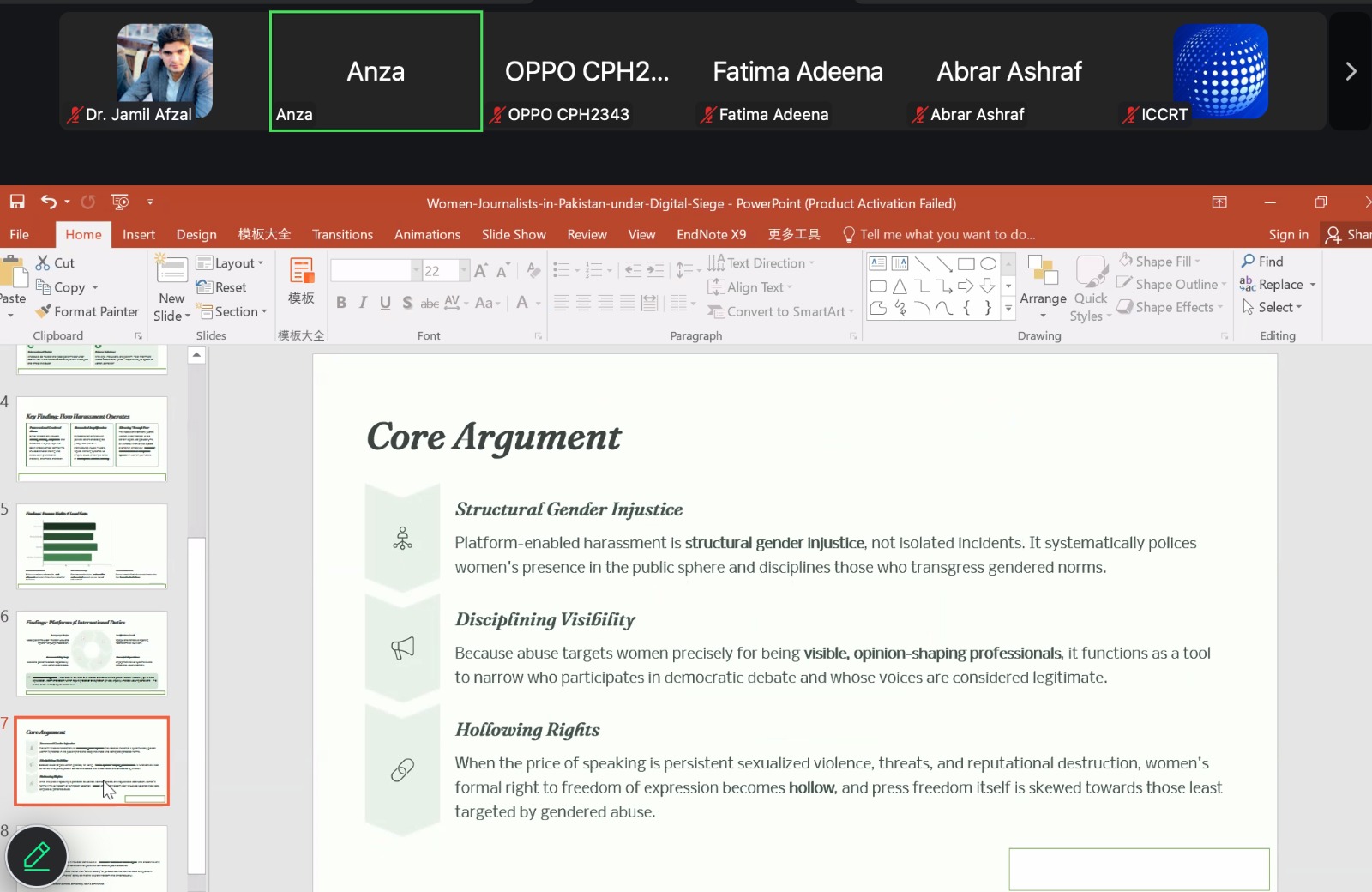Open the Arrange tool

coord(1043,286)
